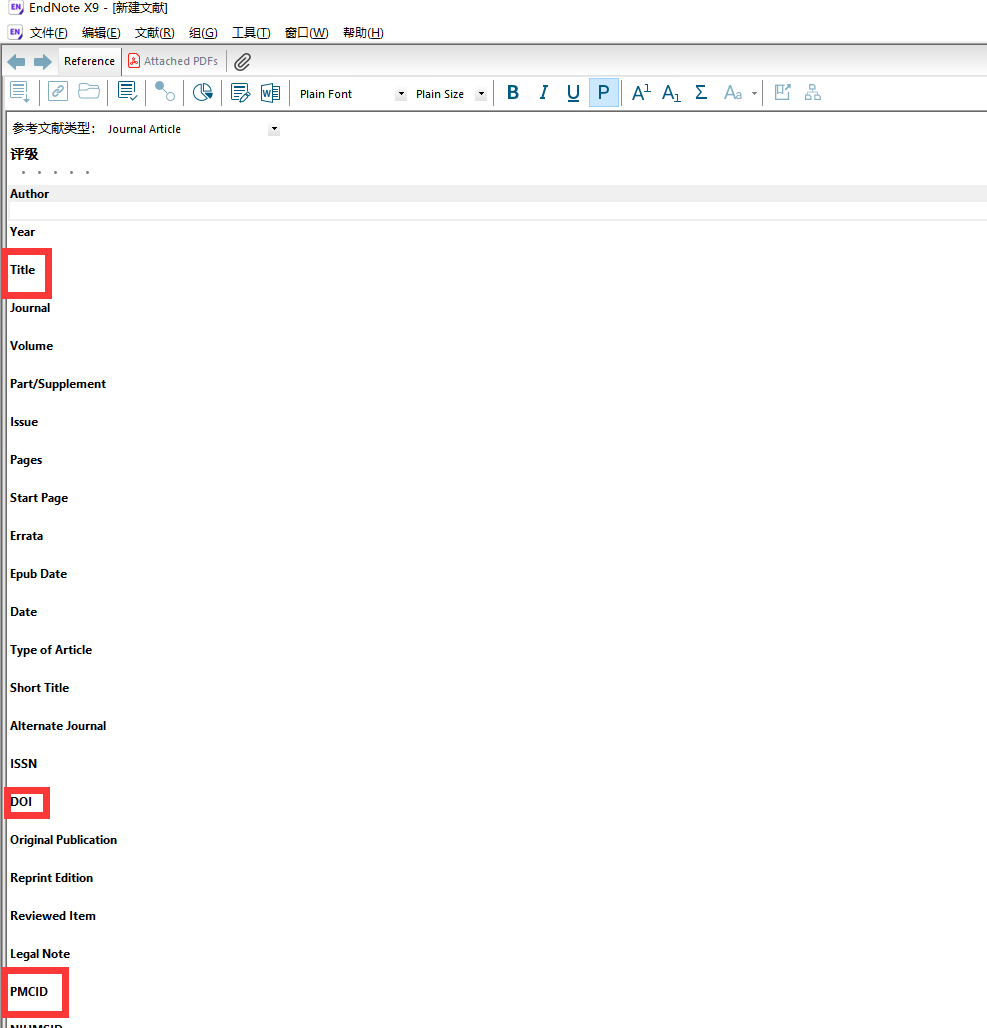Open the 窗口(W) menu

306,33
